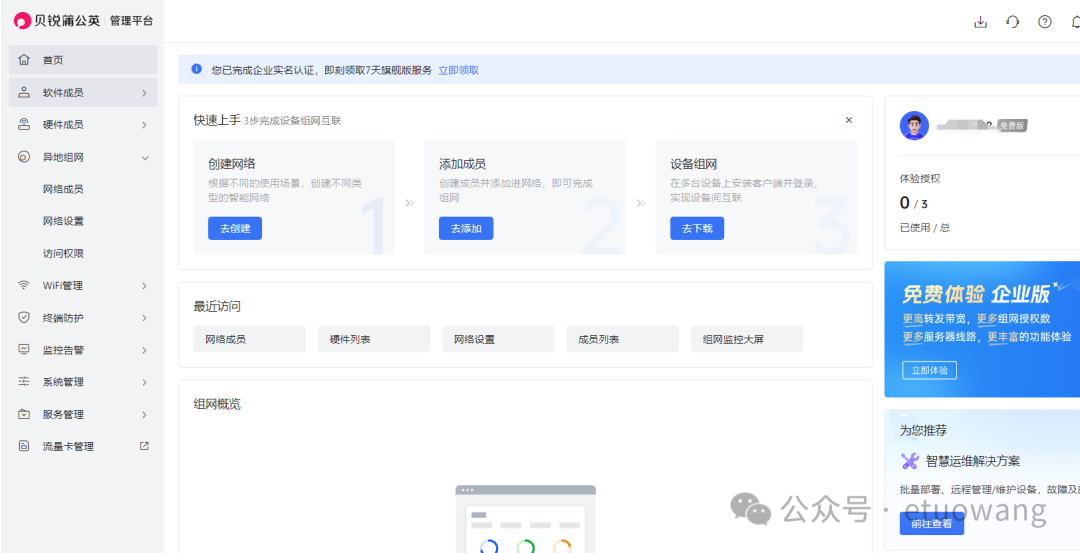The image size is (1080, 553).
Task: Click the 去下载 button
Action: (697, 229)
